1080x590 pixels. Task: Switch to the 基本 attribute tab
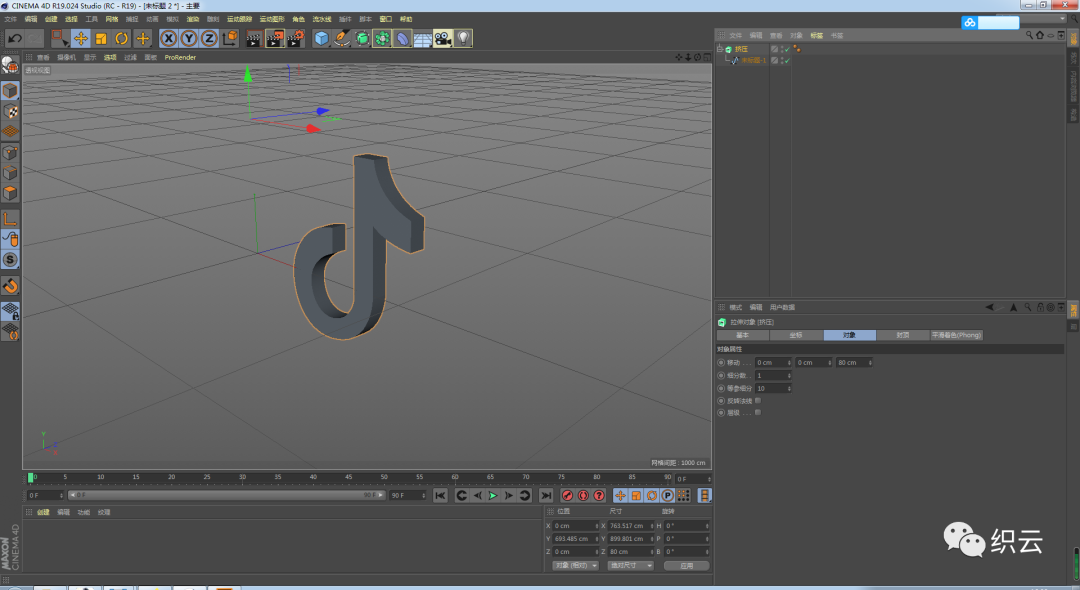[x=742, y=335]
